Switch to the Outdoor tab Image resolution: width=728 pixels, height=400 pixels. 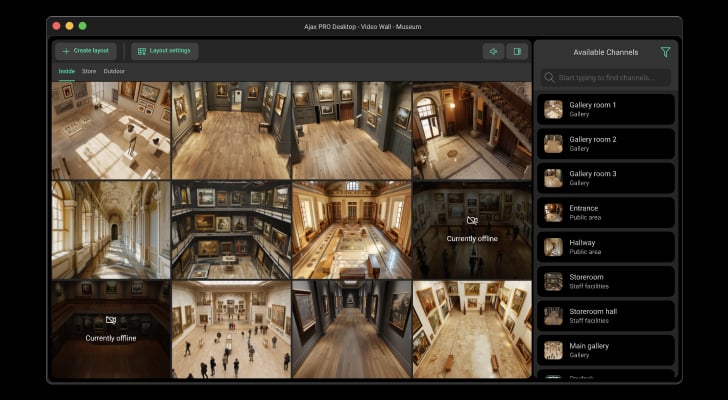click(114, 71)
